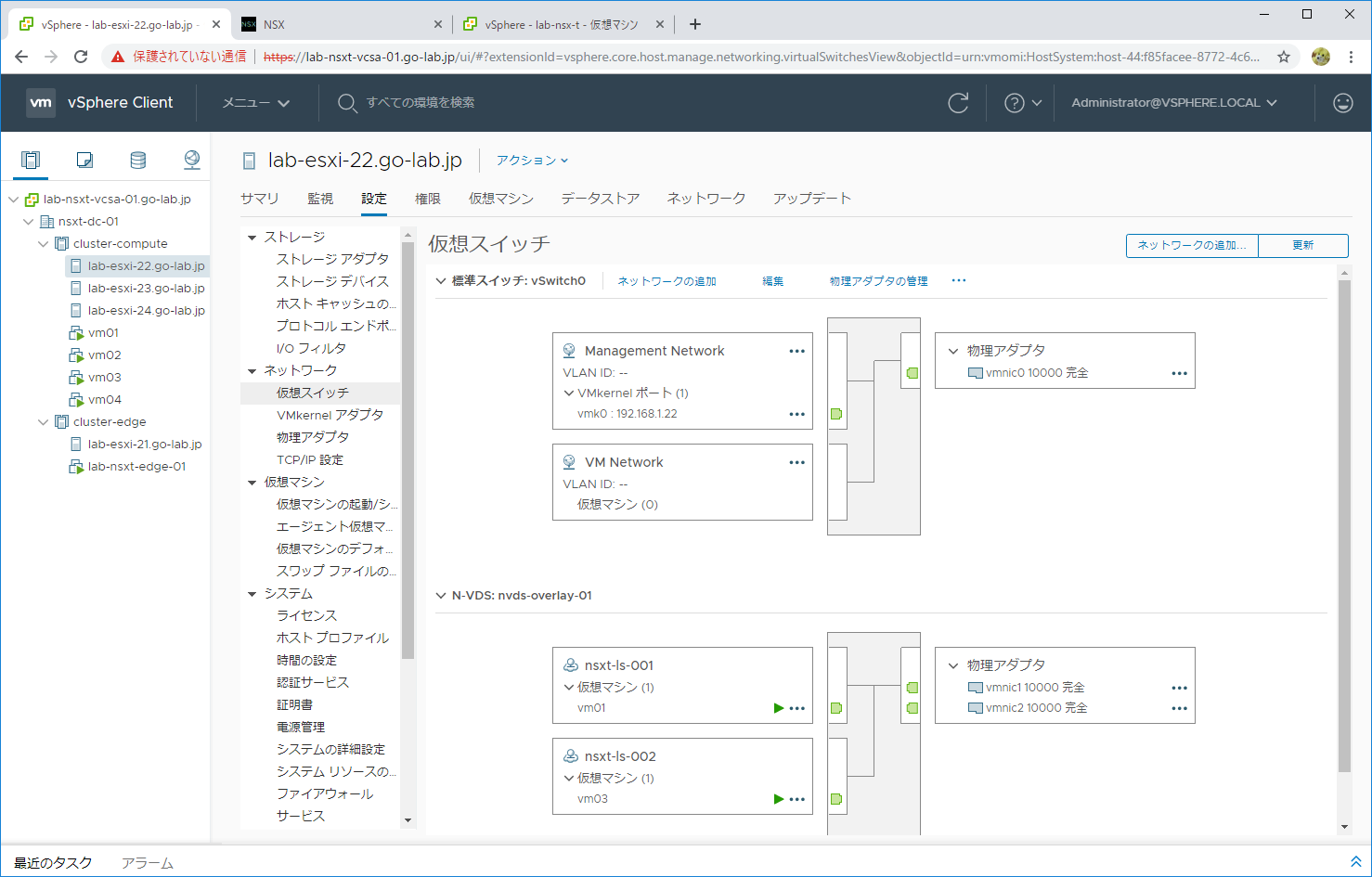Viewport: 1372px width, 877px height.
Task: Collapse the lab-nsxt-vcsa-01.go-lab.jp tree node
Action: point(13,200)
